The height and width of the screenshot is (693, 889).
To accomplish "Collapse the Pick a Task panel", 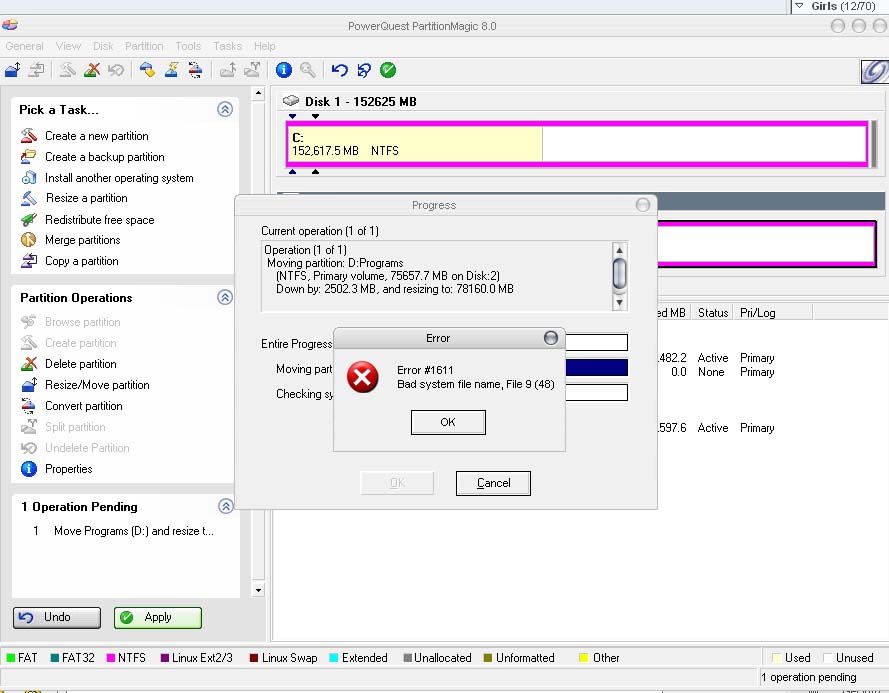I will (x=225, y=110).
